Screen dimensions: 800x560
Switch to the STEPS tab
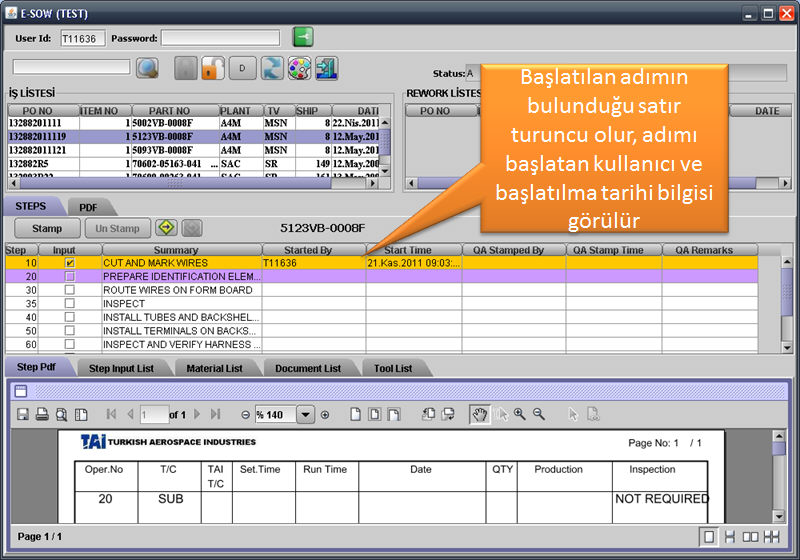(x=31, y=206)
